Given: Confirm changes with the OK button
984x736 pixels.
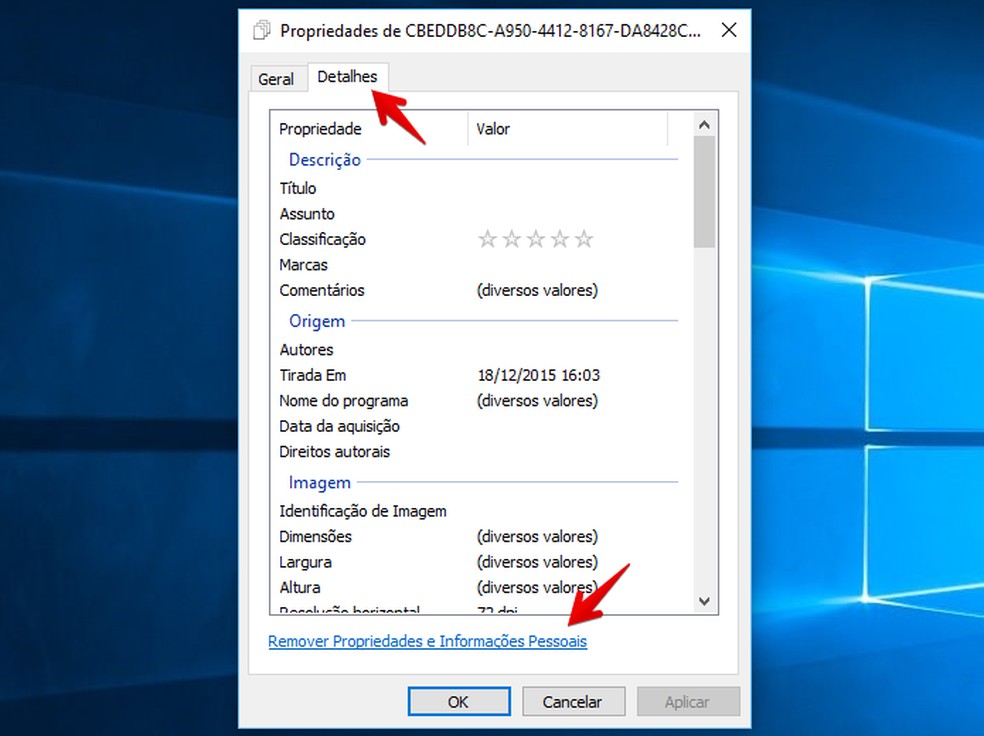Looking at the screenshot, I should click(458, 701).
